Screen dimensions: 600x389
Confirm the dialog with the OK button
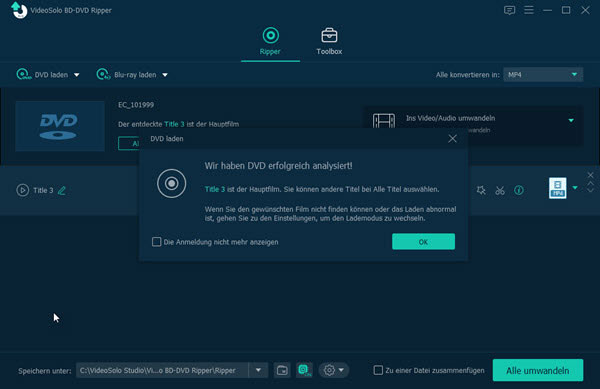pos(423,242)
